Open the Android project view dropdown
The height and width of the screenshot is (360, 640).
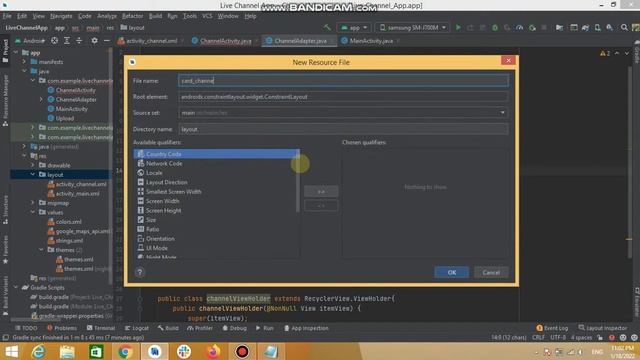click(30, 40)
